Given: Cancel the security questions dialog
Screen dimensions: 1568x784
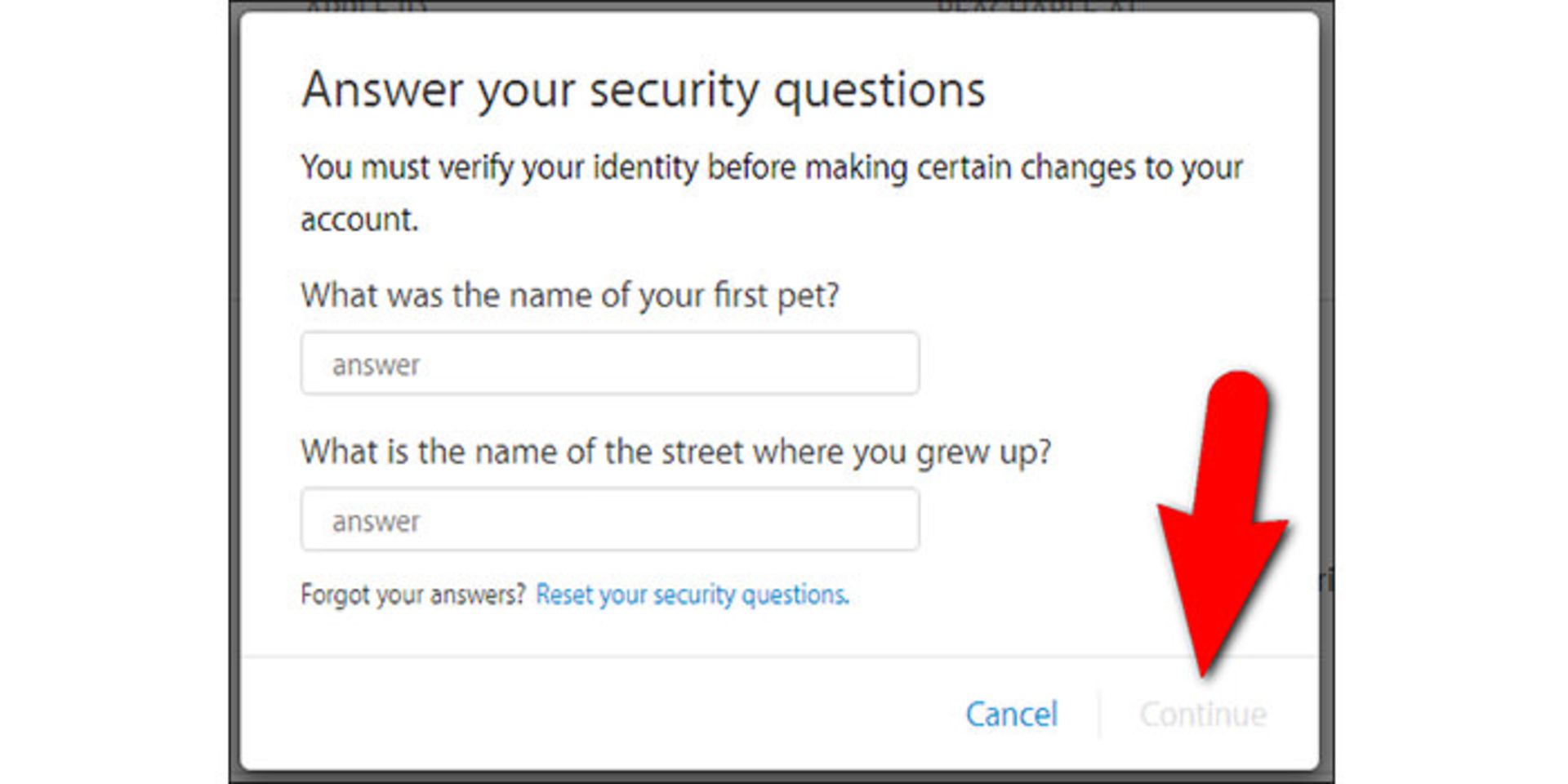Looking at the screenshot, I should [x=1011, y=715].
